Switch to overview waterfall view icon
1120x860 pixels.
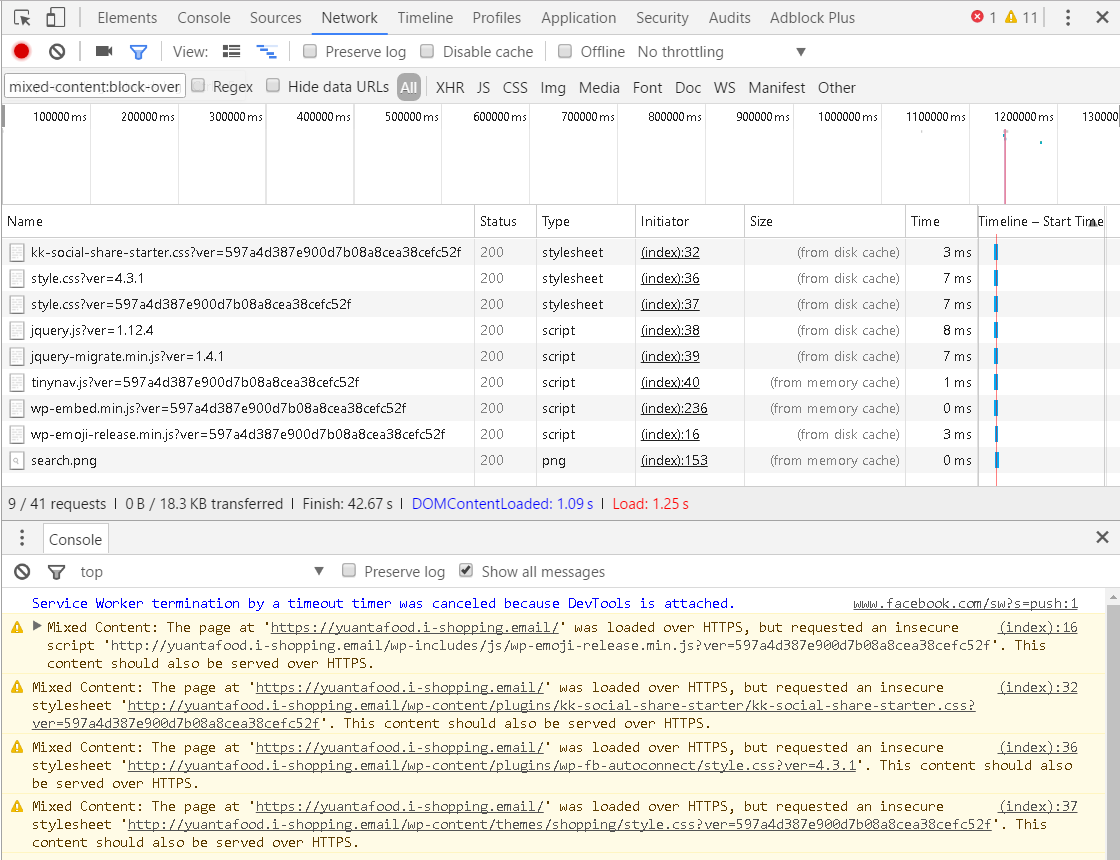(267, 51)
